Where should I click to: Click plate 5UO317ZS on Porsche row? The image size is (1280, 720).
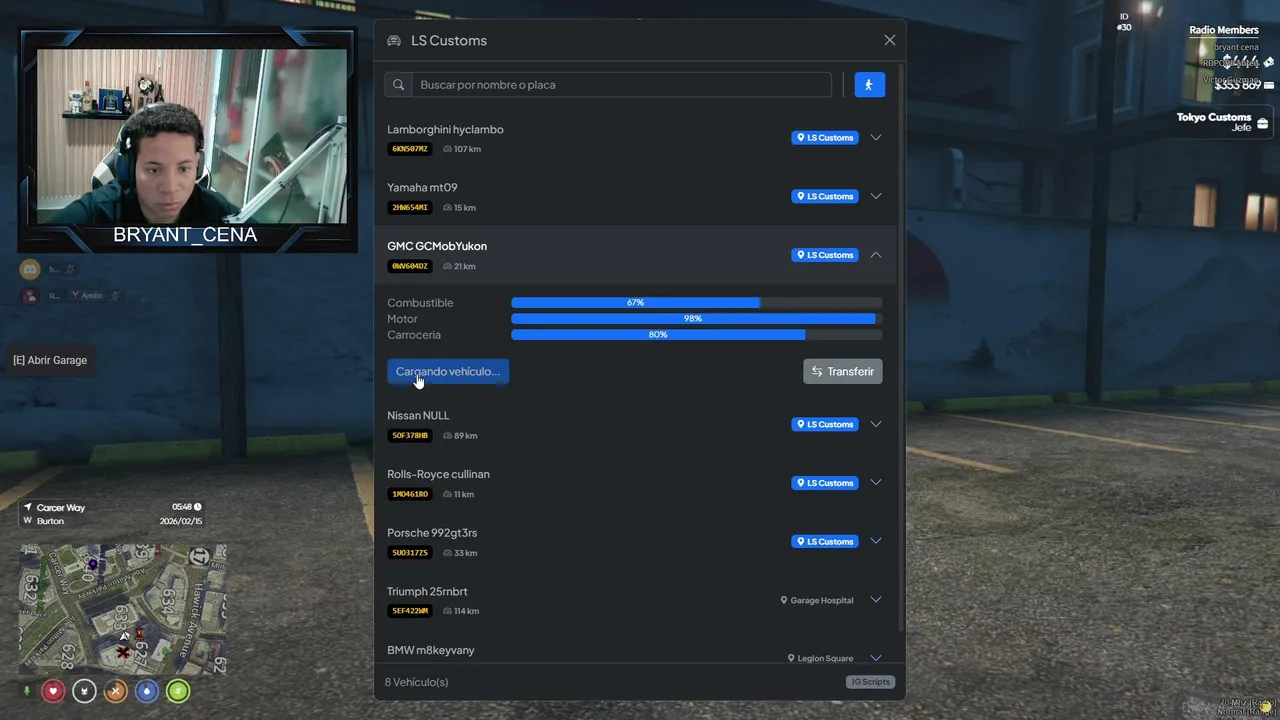pyautogui.click(x=410, y=553)
